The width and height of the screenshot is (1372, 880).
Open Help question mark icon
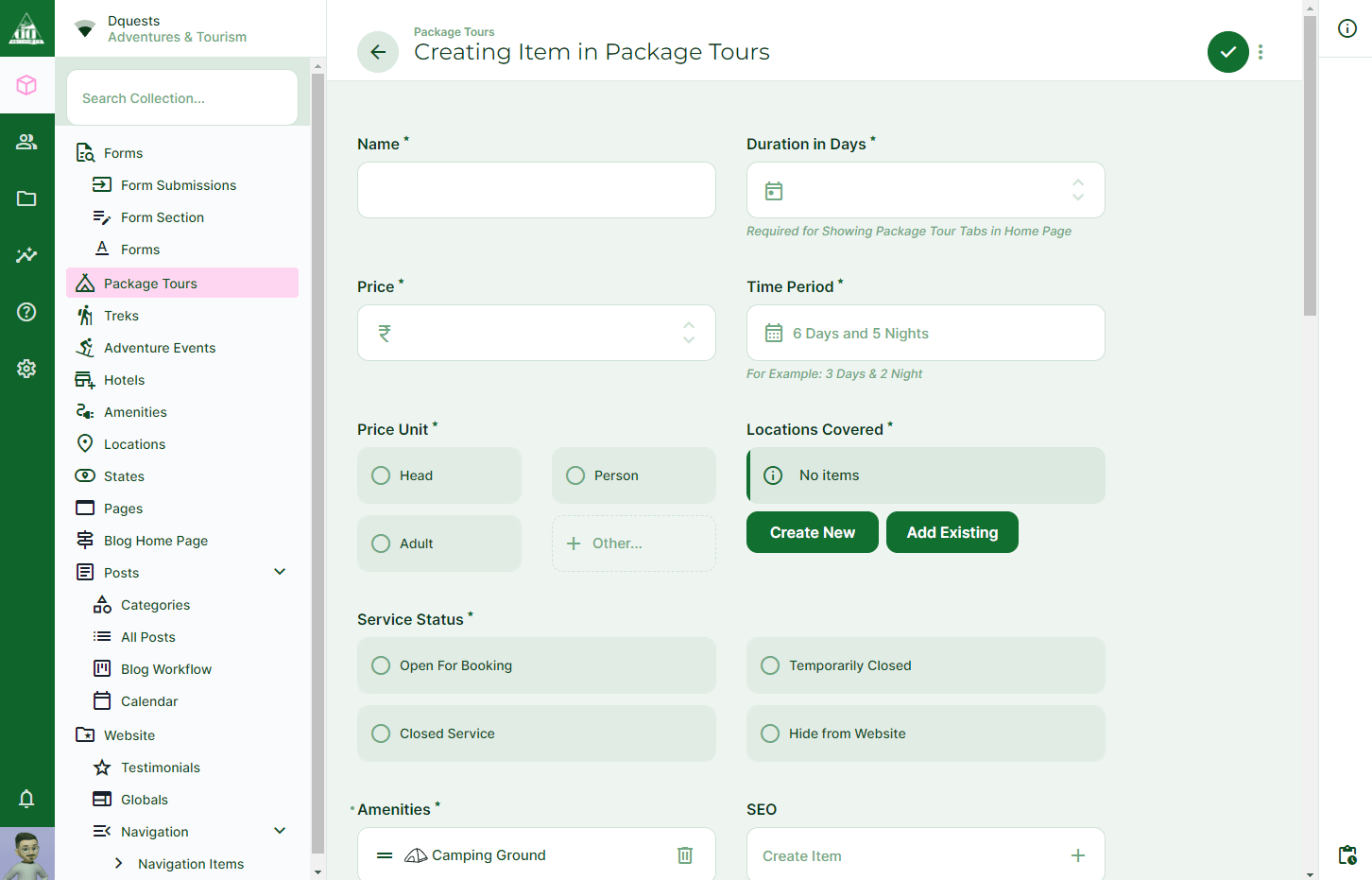point(26,312)
